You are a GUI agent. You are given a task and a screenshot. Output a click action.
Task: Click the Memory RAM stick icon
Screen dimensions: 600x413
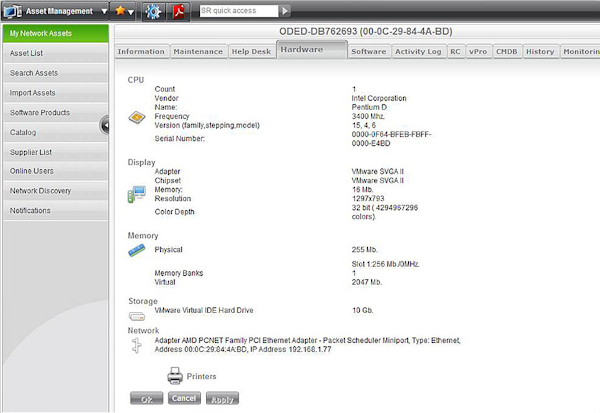137,250
